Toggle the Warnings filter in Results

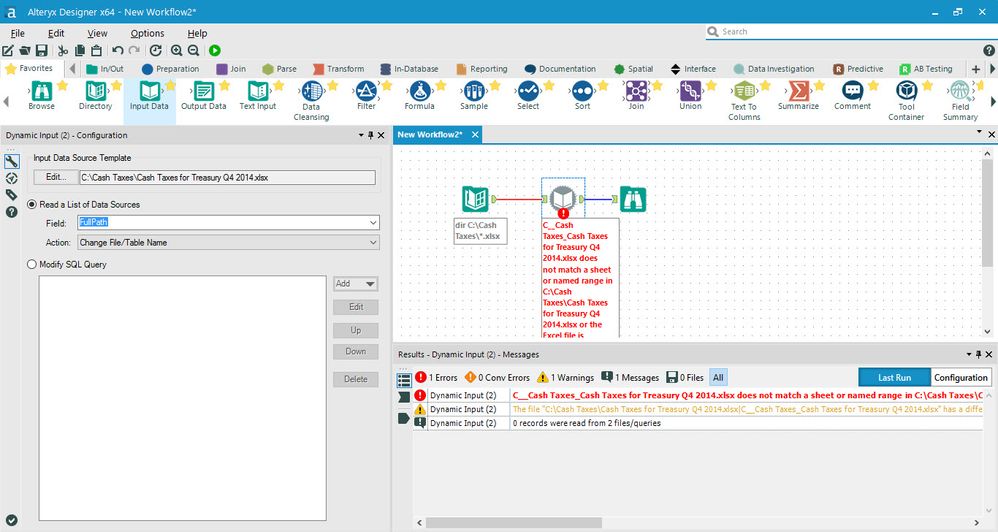[565, 377]
